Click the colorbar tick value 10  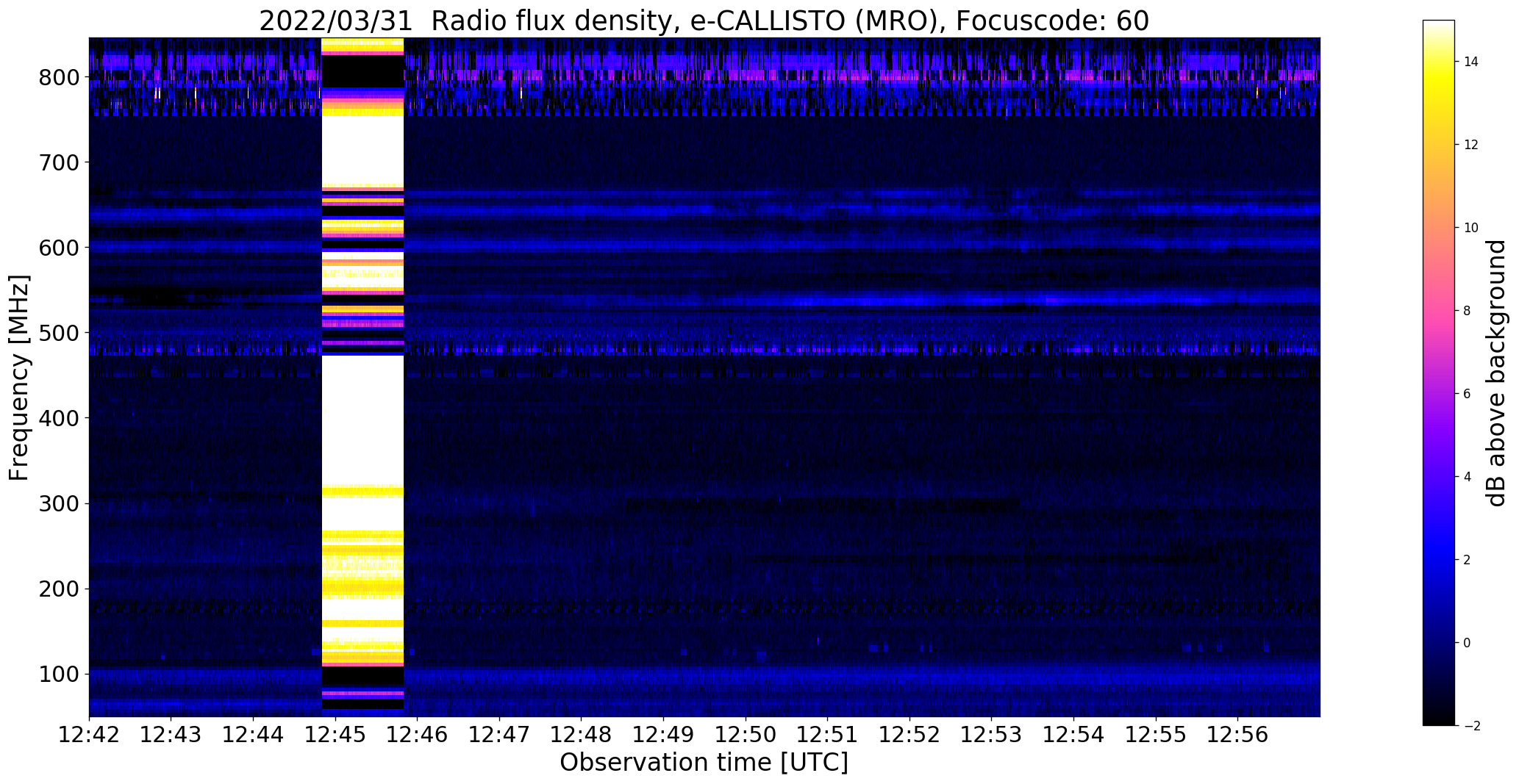[1471, 228]
